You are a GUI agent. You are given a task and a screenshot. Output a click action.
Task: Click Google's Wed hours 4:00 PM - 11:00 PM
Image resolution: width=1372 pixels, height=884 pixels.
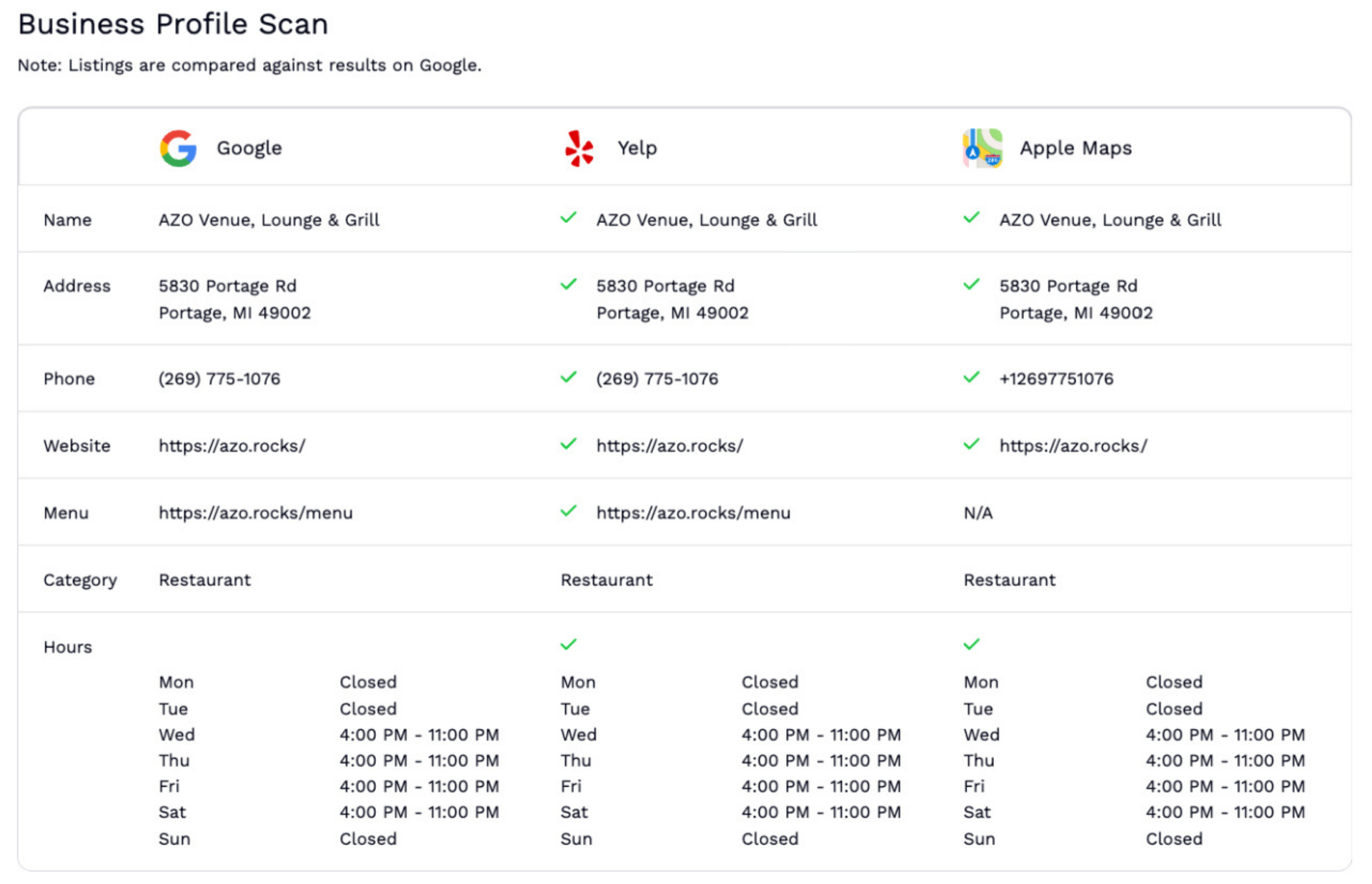pyautogui.click(x=419, y=735)
